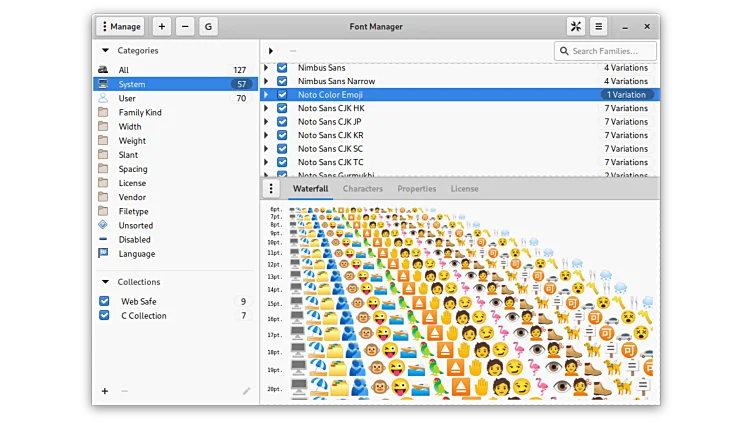Click the Manage button
This screenshot has height=423, width=752.
click(x=120, y=27)
